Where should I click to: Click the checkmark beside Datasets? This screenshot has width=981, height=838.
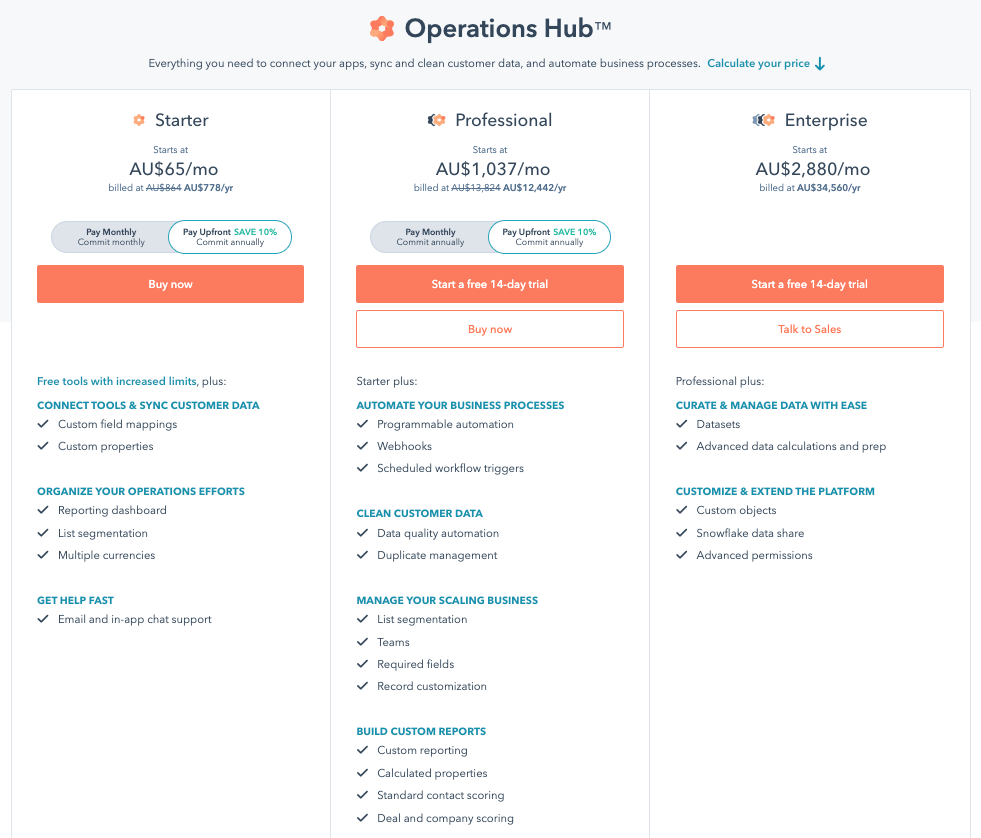682,424
